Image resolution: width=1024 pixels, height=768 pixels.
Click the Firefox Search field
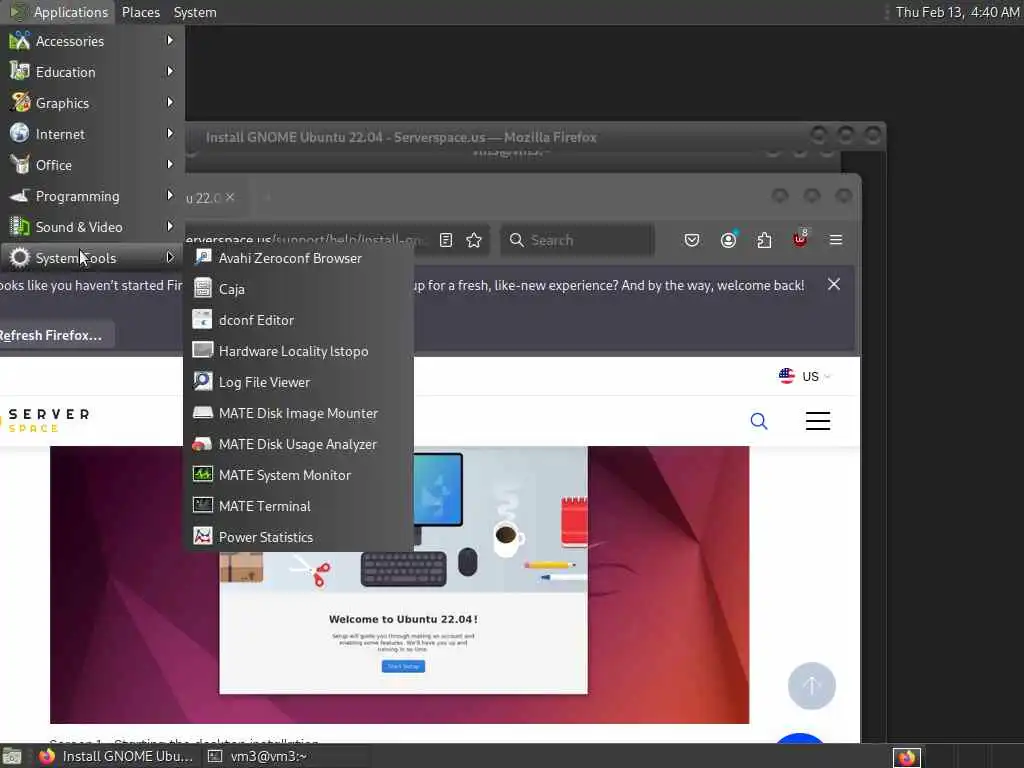point(577,240)
